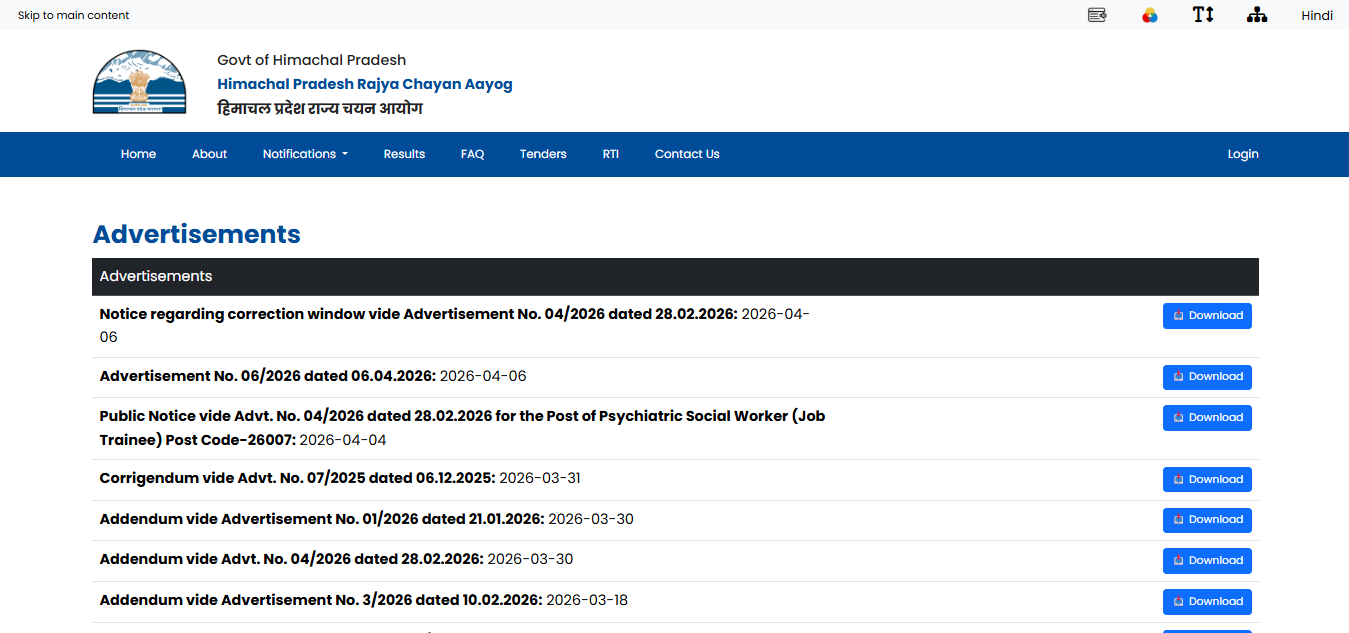Click the Login link

coord(1243,154)
